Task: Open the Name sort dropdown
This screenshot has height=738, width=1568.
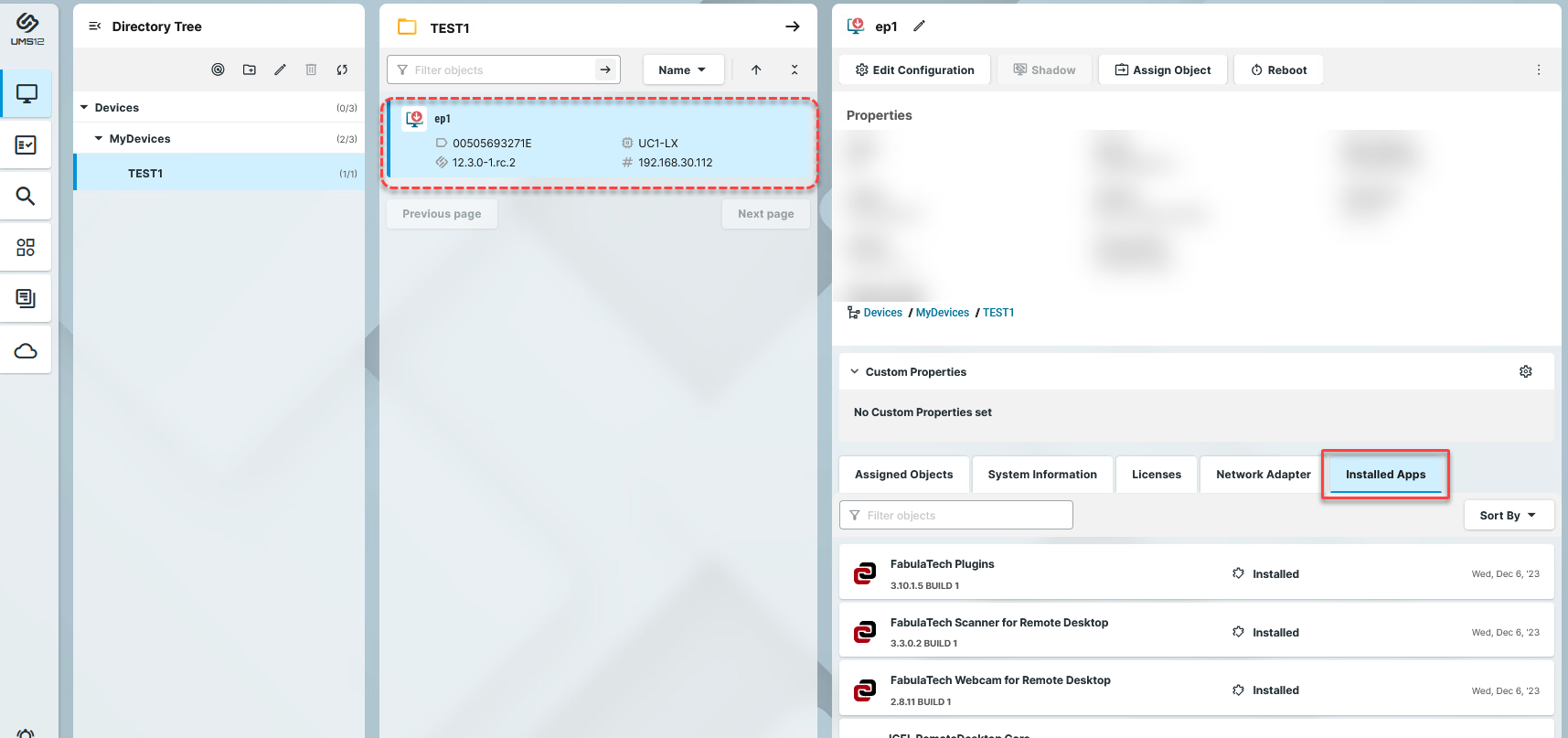Action: [x=682, y=70]
